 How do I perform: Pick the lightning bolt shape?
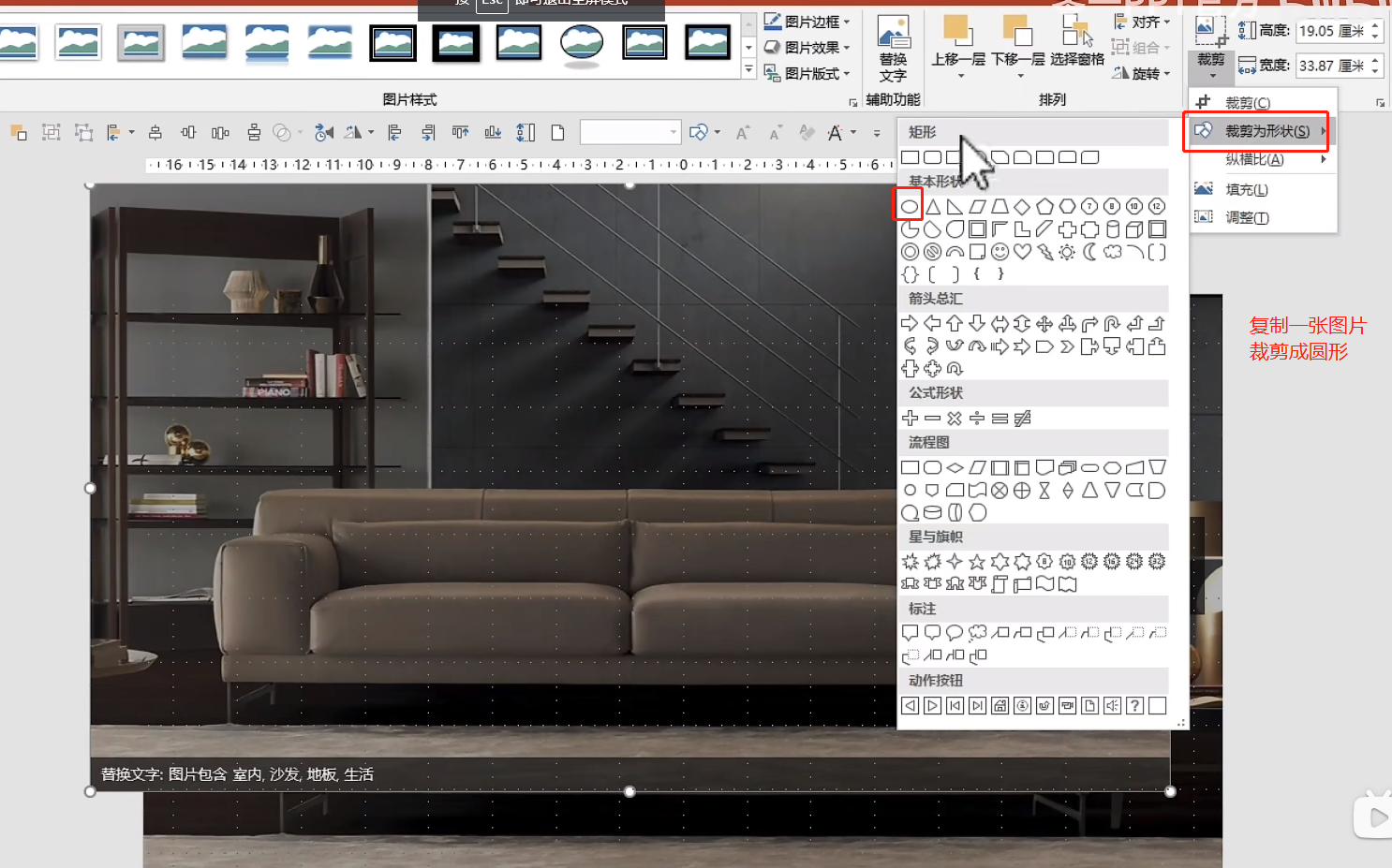1044,252
